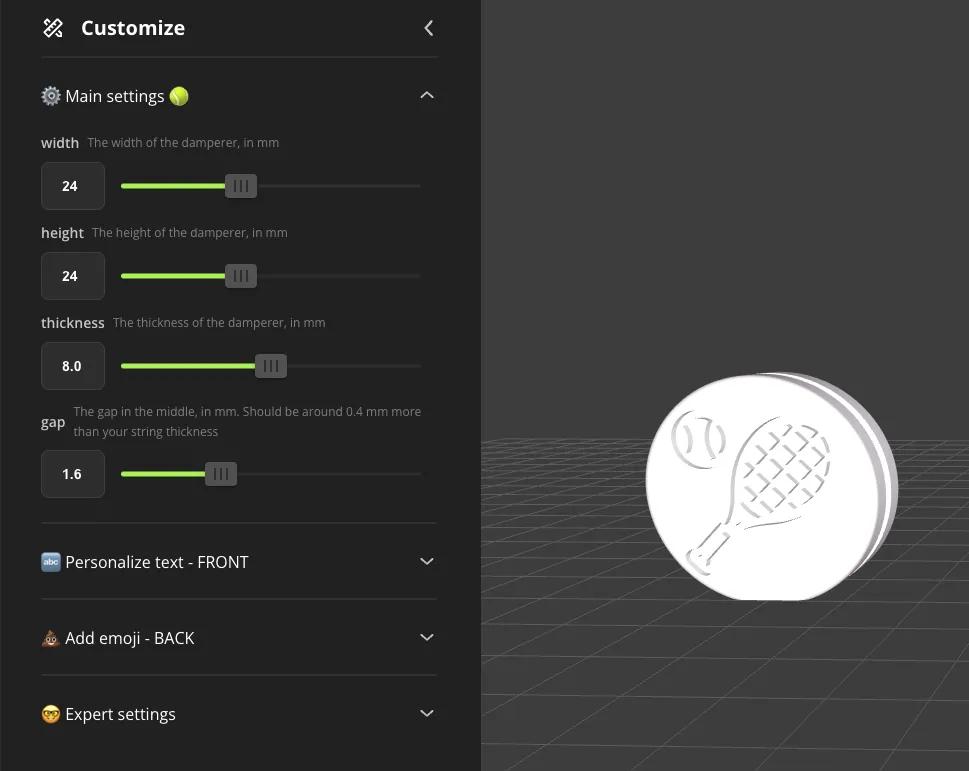Collapse the Main settings section chevron
This screenshot has height=771, width=969.
426,95
